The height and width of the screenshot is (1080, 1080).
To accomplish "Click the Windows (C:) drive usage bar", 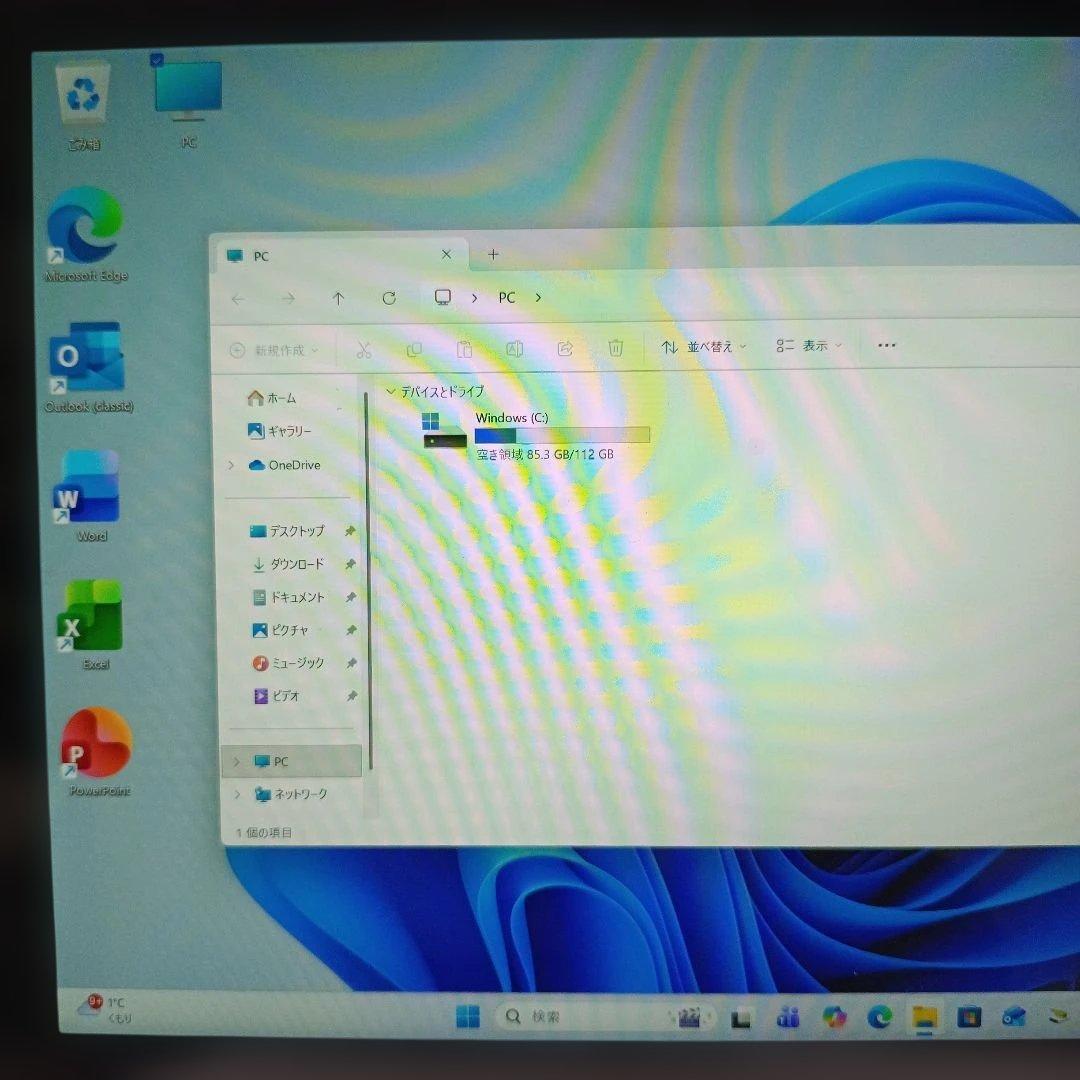I will (562, 434).
